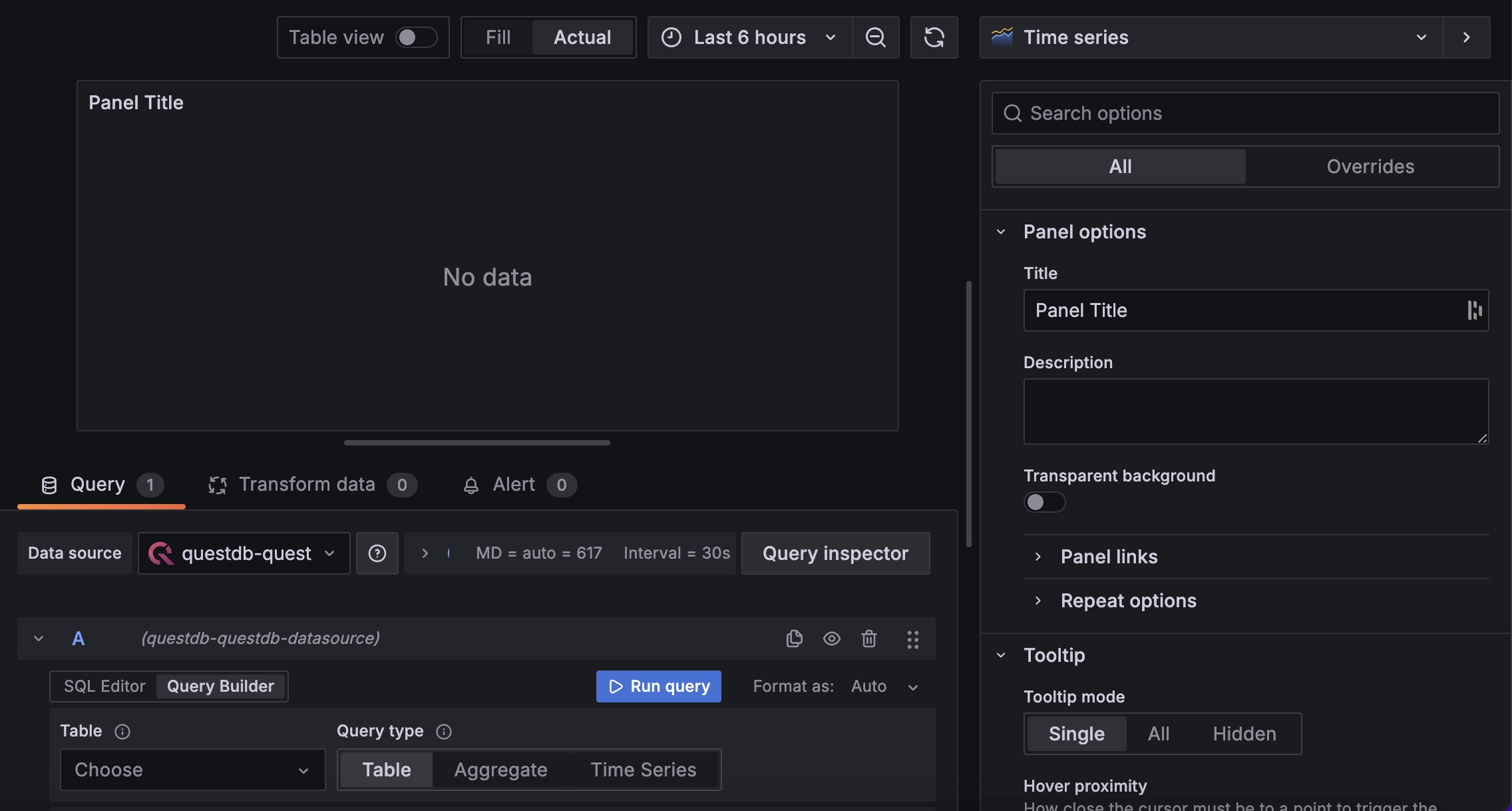This screenshot has width=1512, height=811.
Task: Open the Format as Auto dropdown
Action: click(x=884, y=686)
